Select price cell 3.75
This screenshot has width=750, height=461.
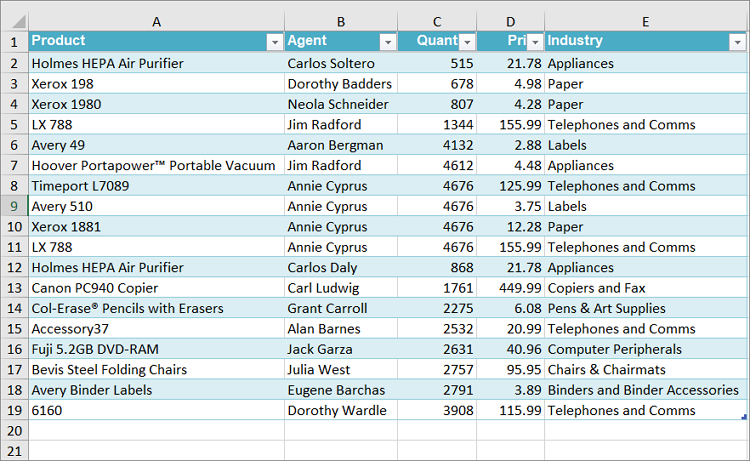coord(511,206)
